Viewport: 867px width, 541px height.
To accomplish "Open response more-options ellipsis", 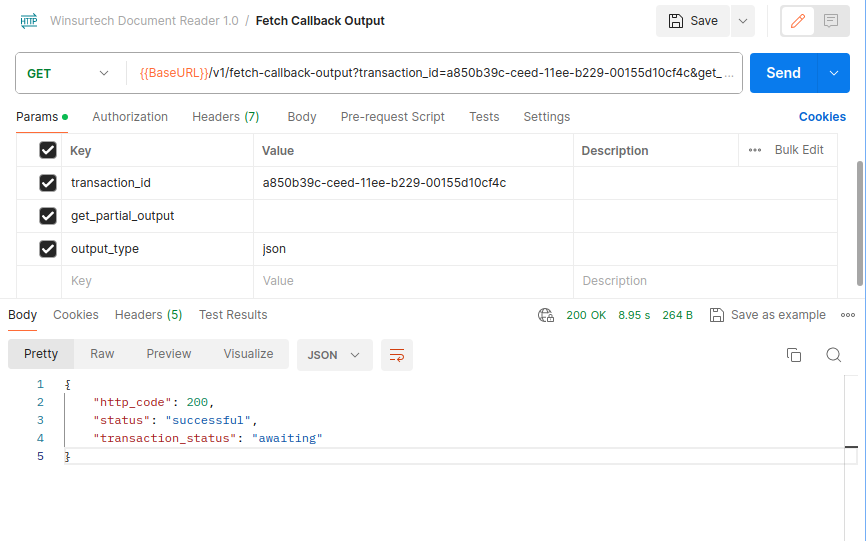I will [x=848, y=315].
